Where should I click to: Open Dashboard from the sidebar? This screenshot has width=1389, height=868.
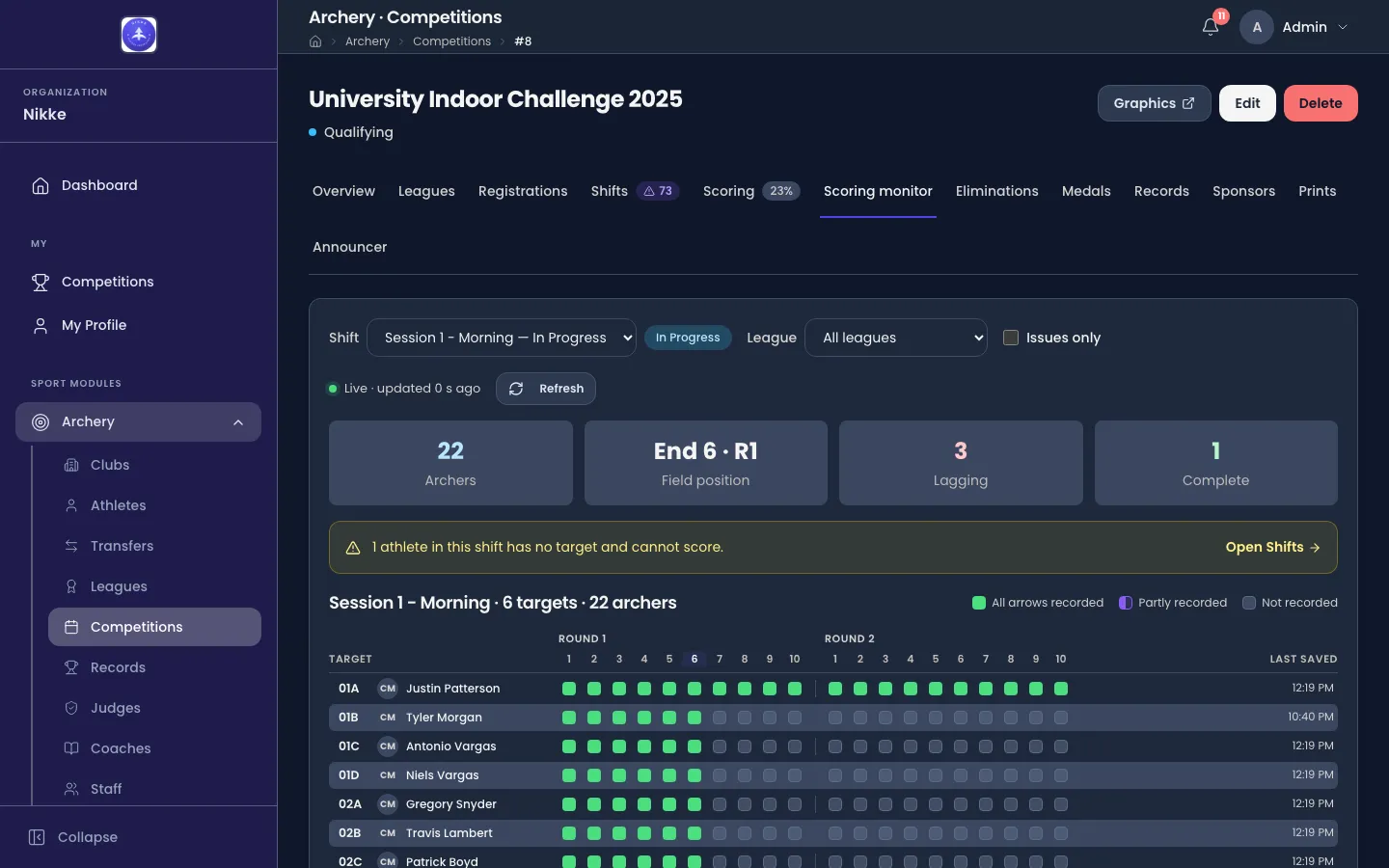click(x=138, y=185)
